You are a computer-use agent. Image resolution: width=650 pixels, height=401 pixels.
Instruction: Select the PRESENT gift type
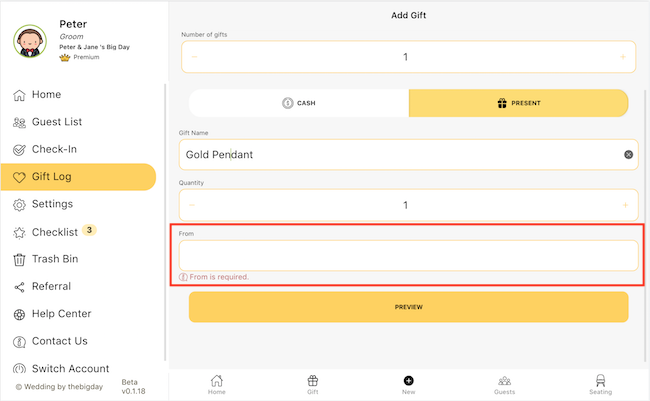point(519,103)
